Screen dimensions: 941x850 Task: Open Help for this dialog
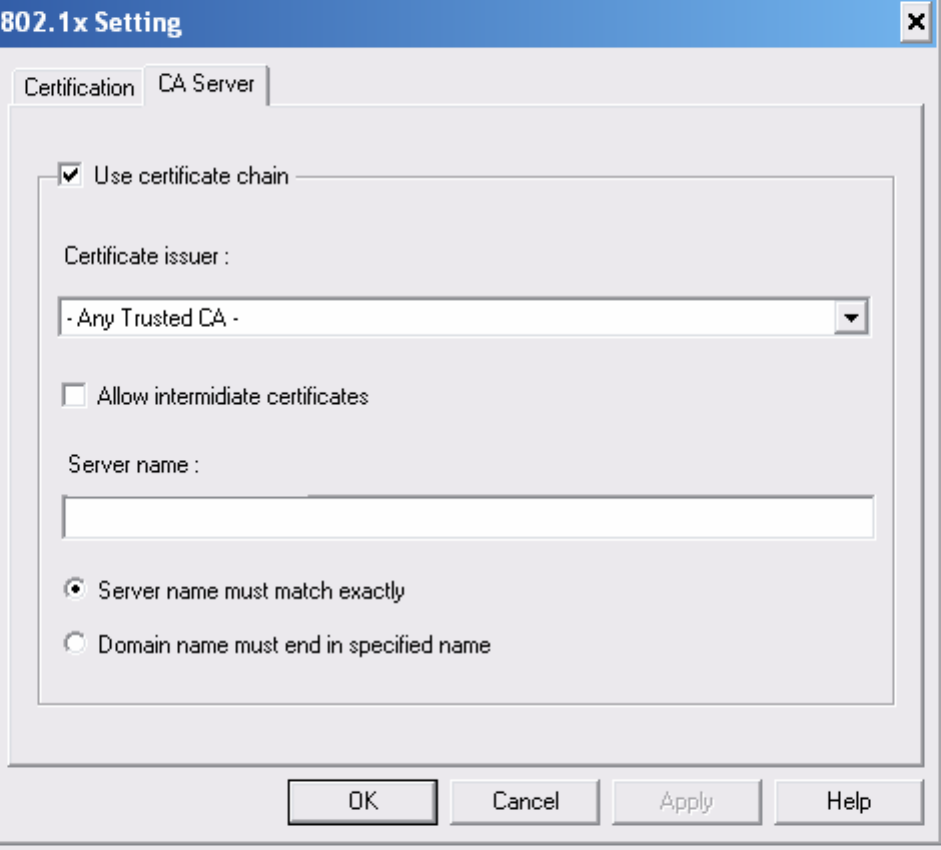point(847,801)
